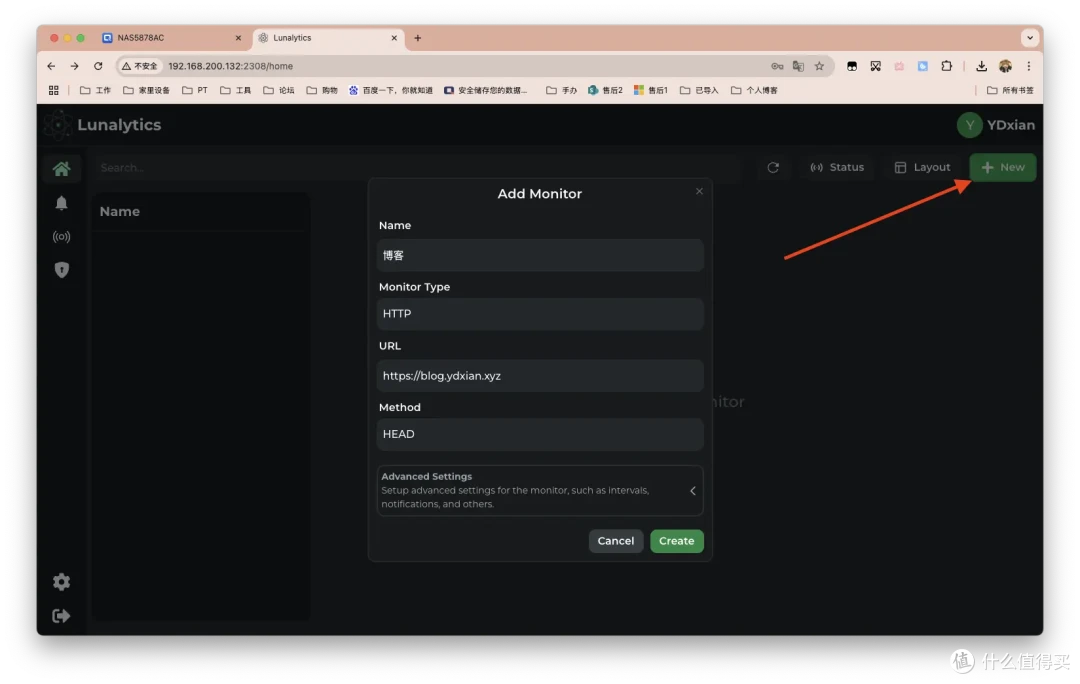Screen dimensions: 1080x684
Task: Open the black mask extension icon
Action: click(852, 66)
